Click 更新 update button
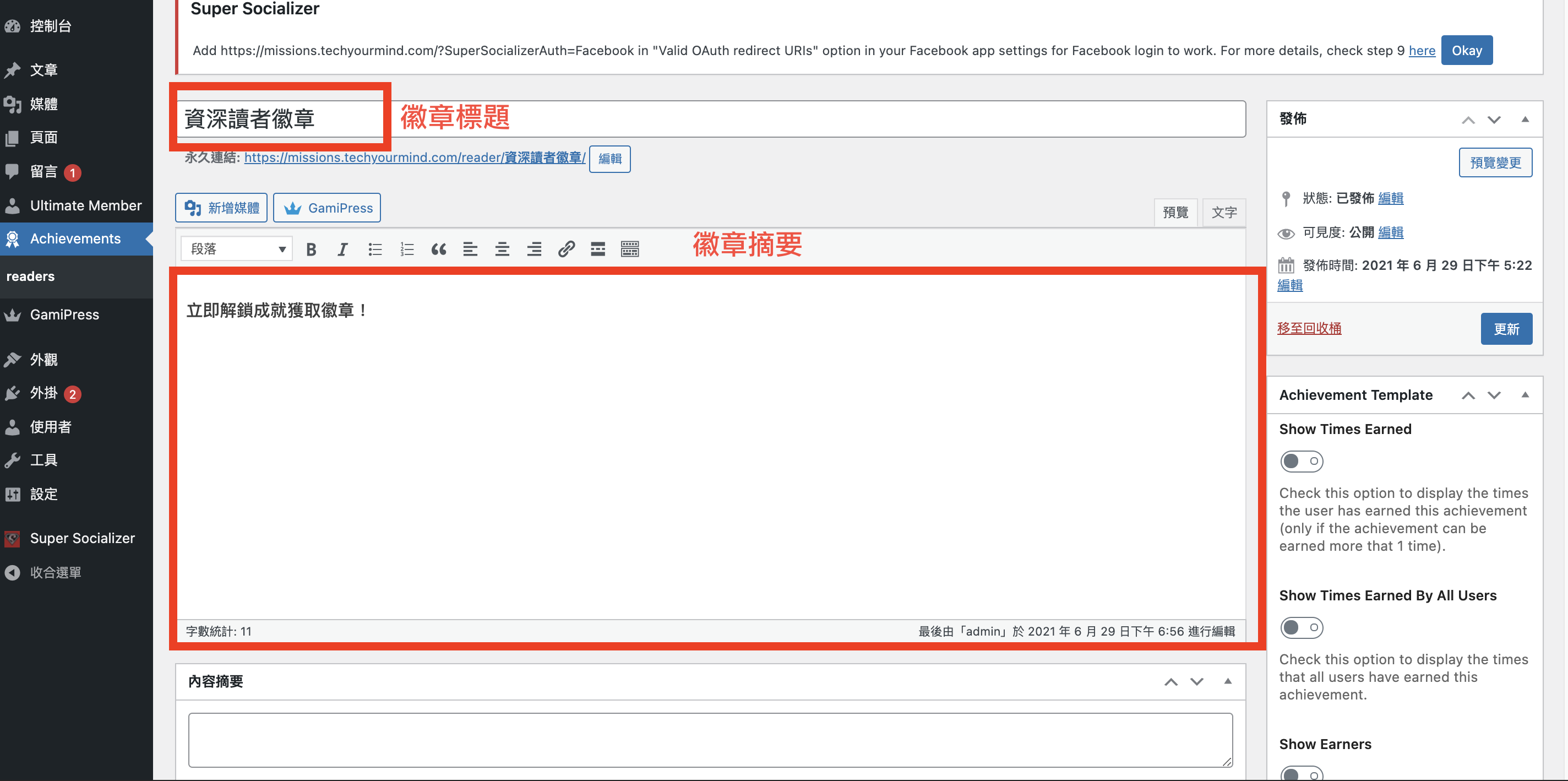 [x=1506, y=329]
